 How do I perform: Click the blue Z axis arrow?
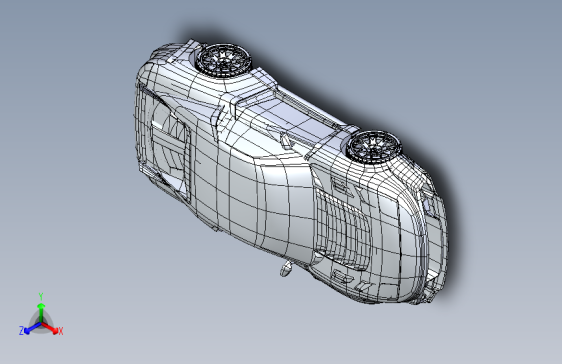point(33,327)
